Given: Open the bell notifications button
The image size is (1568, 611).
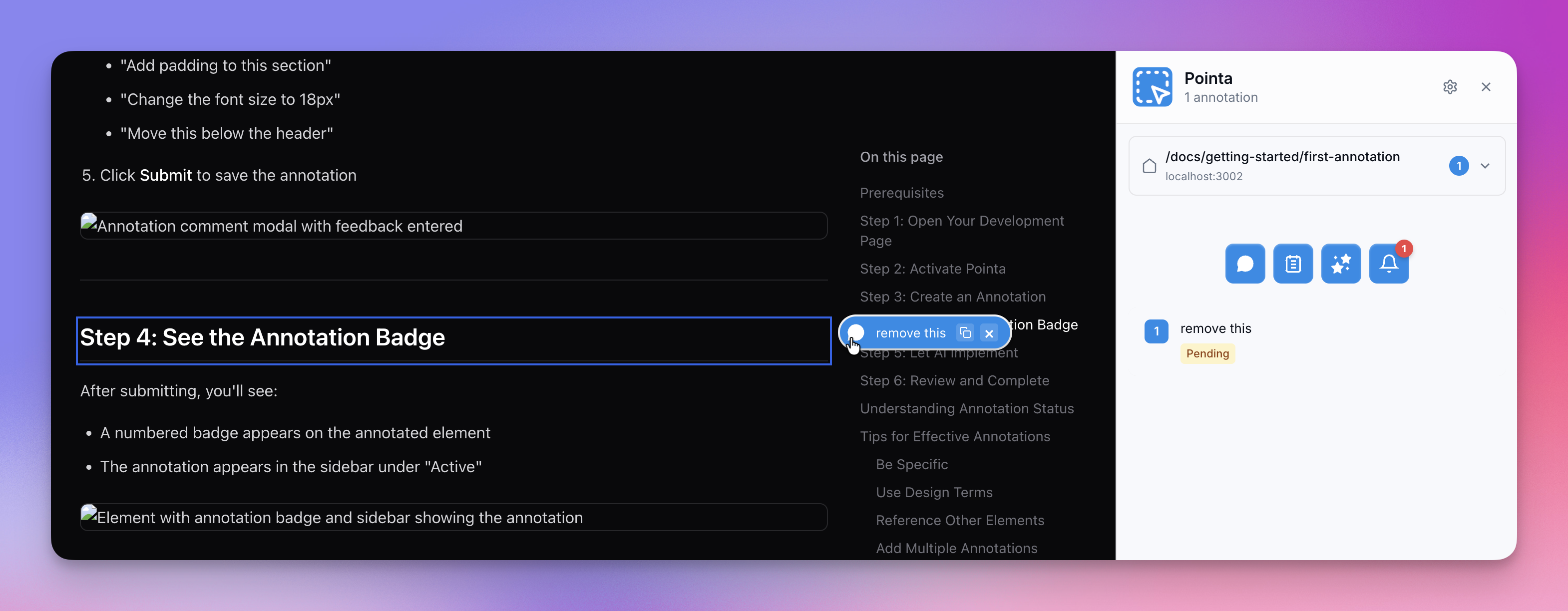Looking at the screenshot, I should [x=1388, y=264].
